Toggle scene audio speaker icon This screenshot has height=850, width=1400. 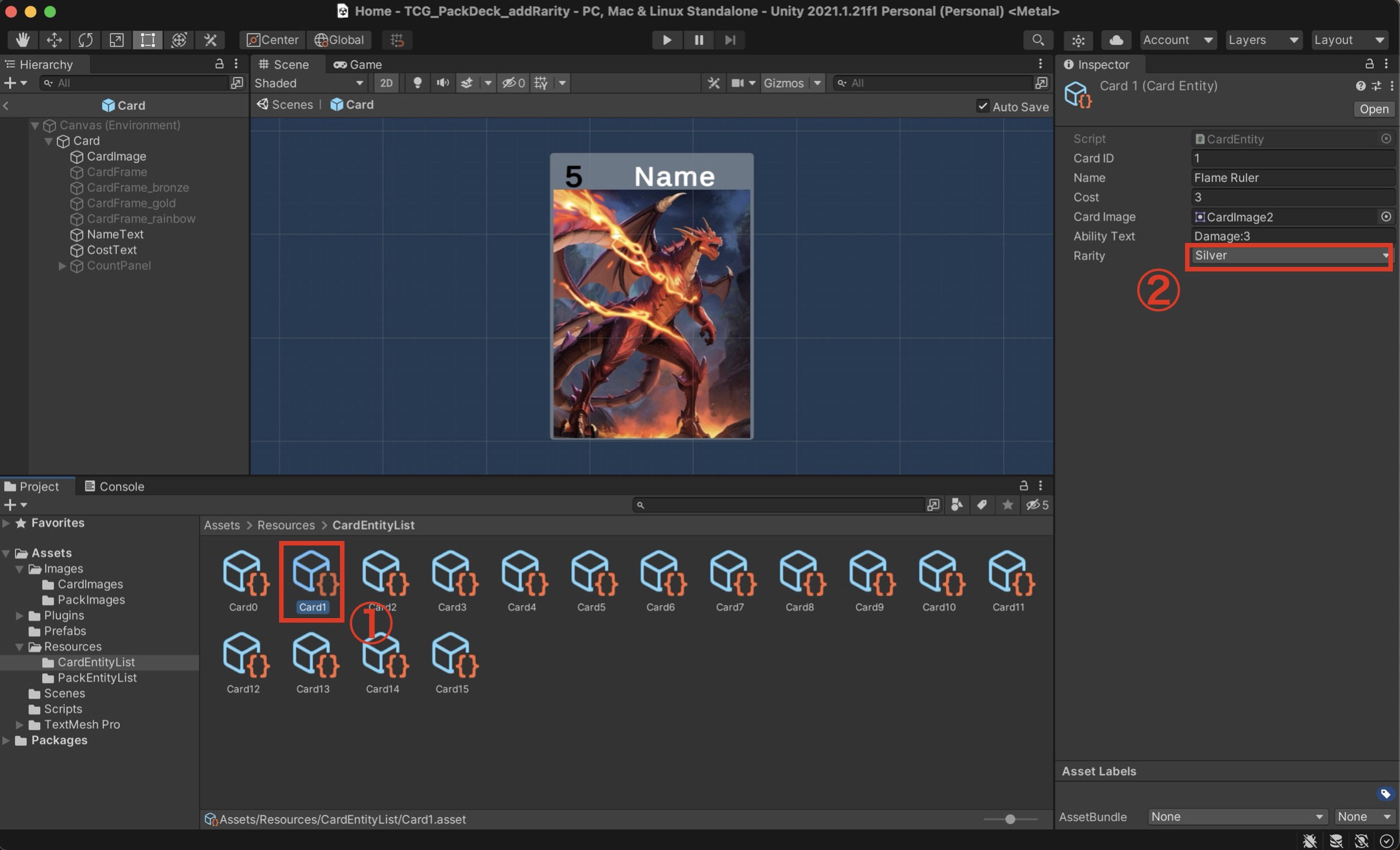tap(443, 83)
